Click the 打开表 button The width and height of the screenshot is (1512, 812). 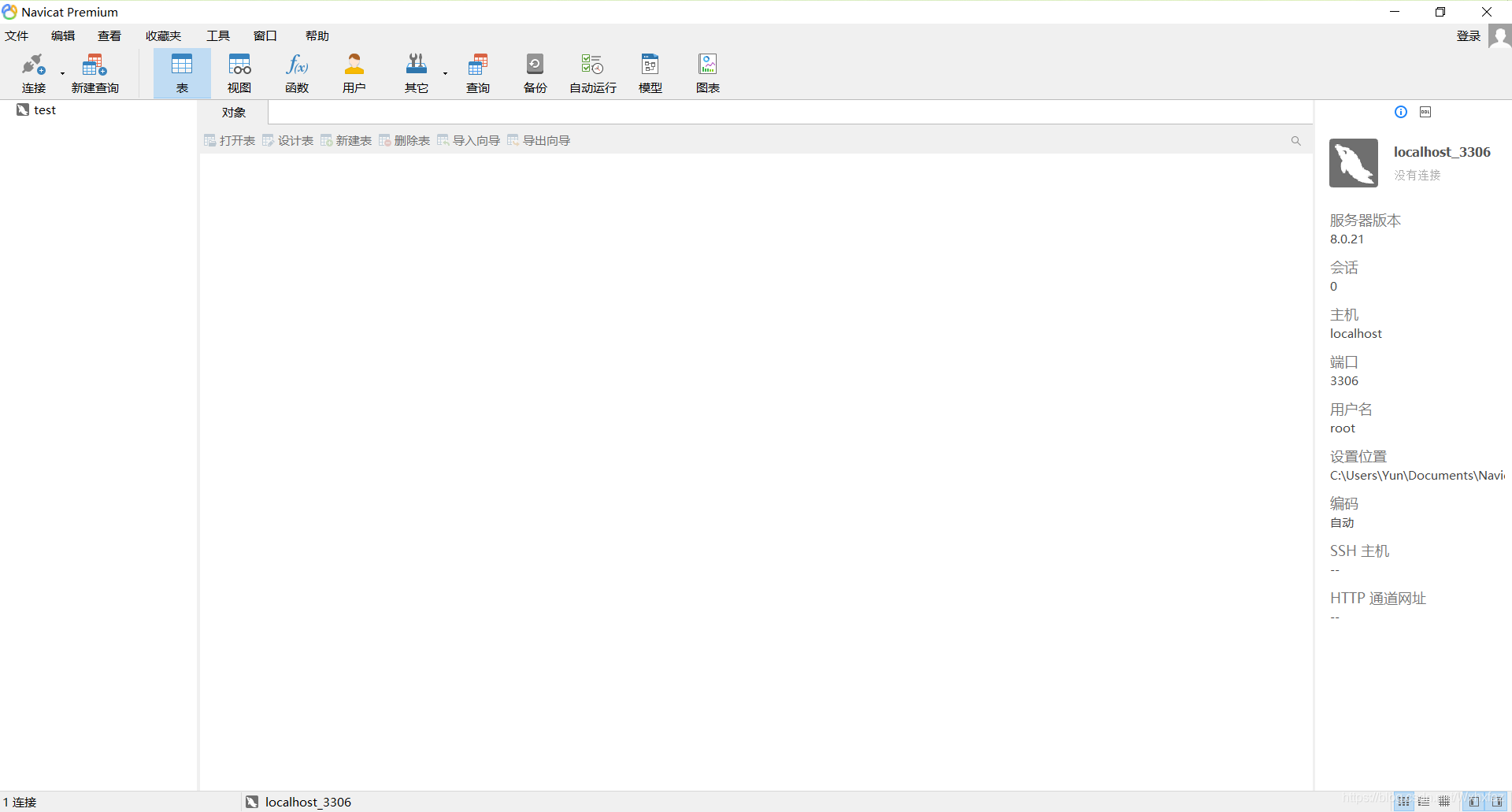(229, 140)
